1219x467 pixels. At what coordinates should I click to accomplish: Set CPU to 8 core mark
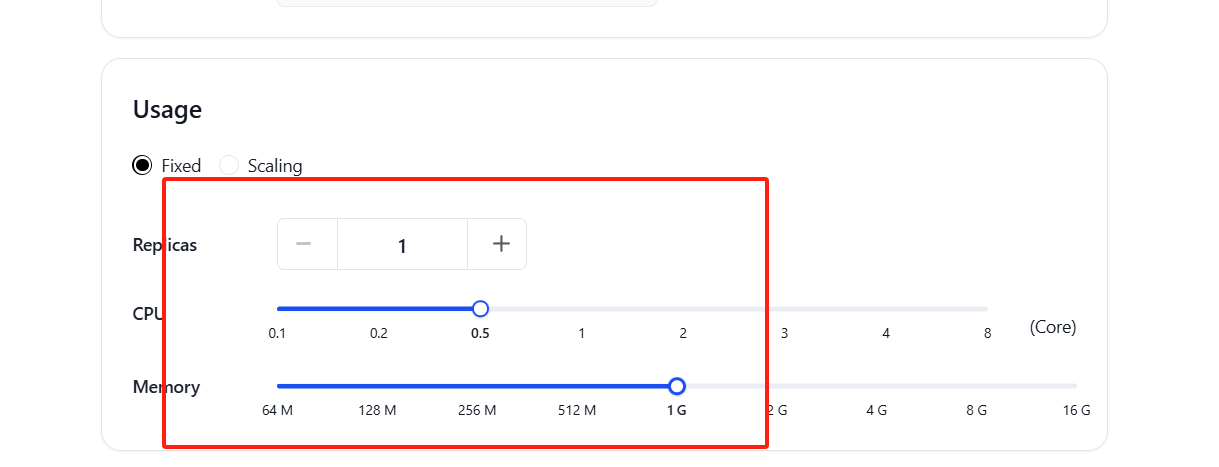pos(987,308)
